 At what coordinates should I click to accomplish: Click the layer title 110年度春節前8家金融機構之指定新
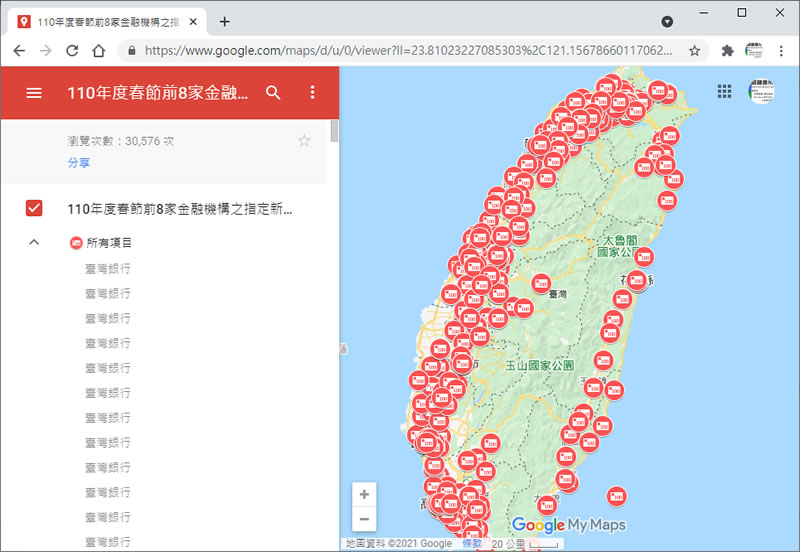(180, 209)
